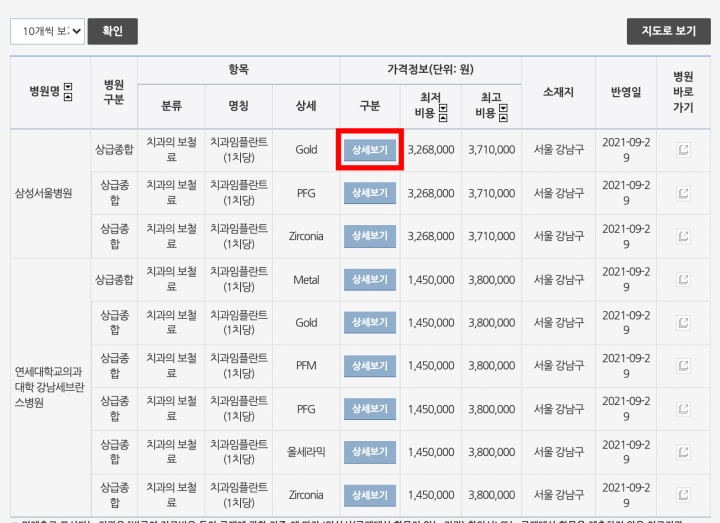Open hospital link icon for 강남세브란스 Zirconia row
This screenshot has width=720, height=523.
click(683, 495)
